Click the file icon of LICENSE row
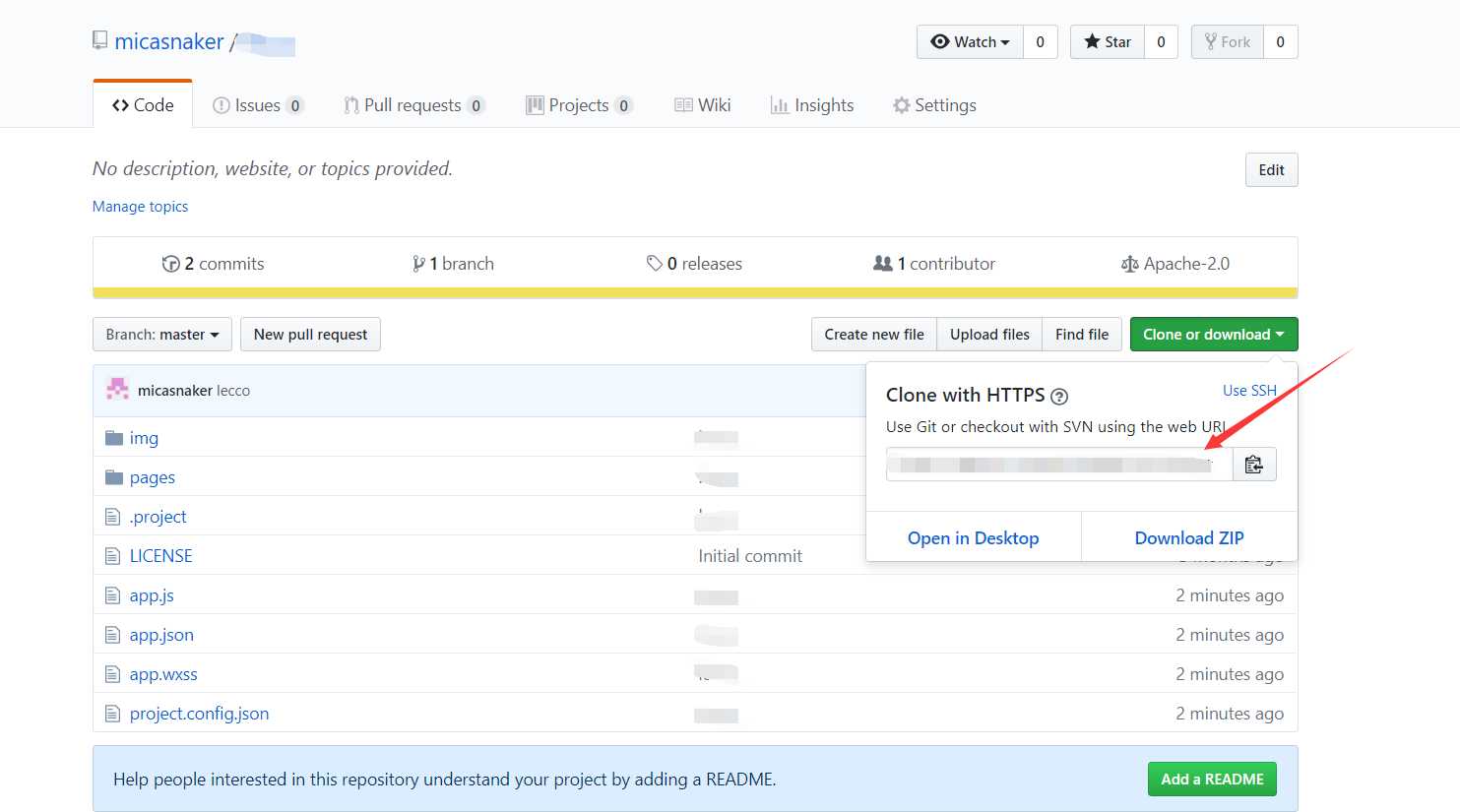This screenshot has height=812, width=1460. click(112, 556)
